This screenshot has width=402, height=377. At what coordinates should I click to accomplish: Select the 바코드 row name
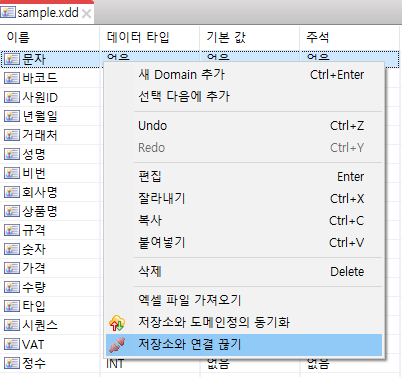[40, 78]
